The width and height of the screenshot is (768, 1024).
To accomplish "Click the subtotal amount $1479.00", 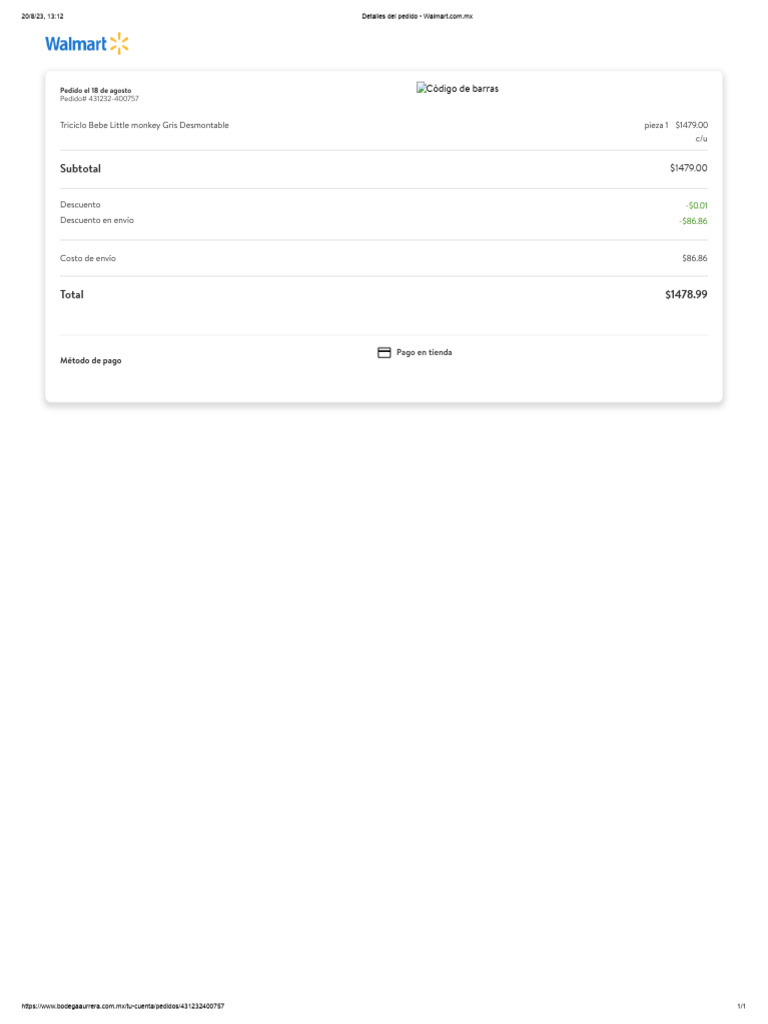I will pos(688,169).
